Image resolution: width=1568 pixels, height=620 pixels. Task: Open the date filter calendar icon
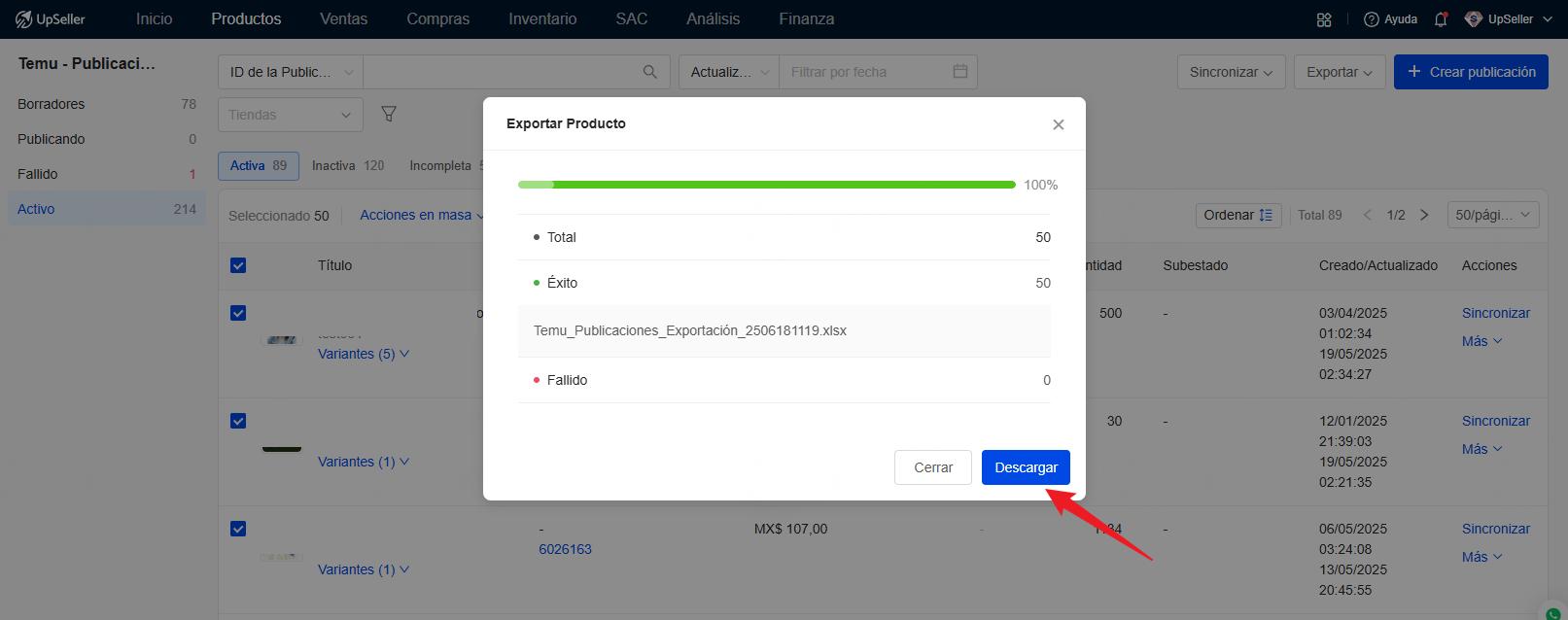(960, 72)
